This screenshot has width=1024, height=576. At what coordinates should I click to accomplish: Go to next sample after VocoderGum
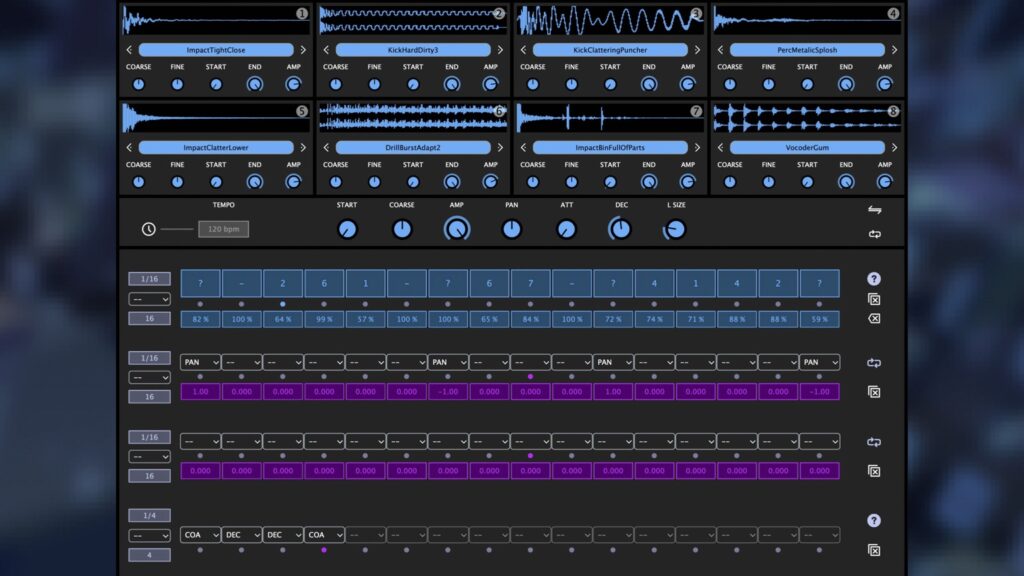tap(894, 148)
